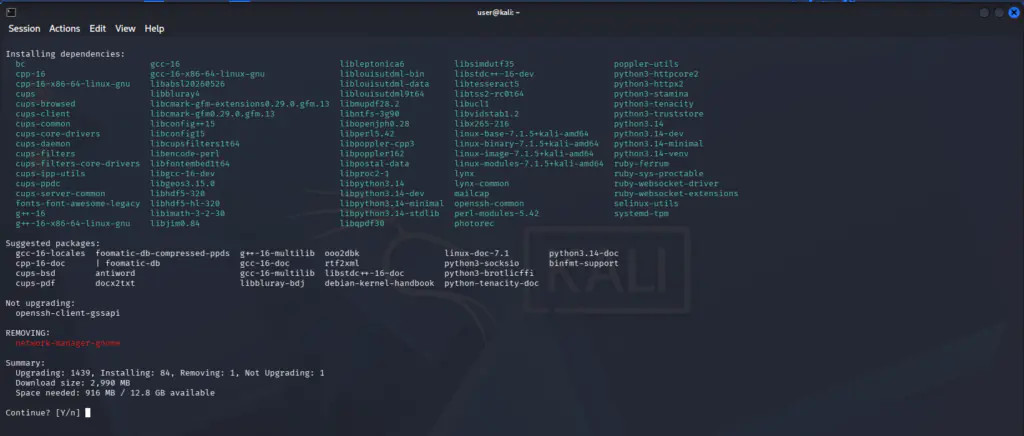Image resolution: width=1024 pixels, height=436 pixels.
Task: Click the linux-image-7.1.5+kali-amd64 package
Action: (524, 154)
